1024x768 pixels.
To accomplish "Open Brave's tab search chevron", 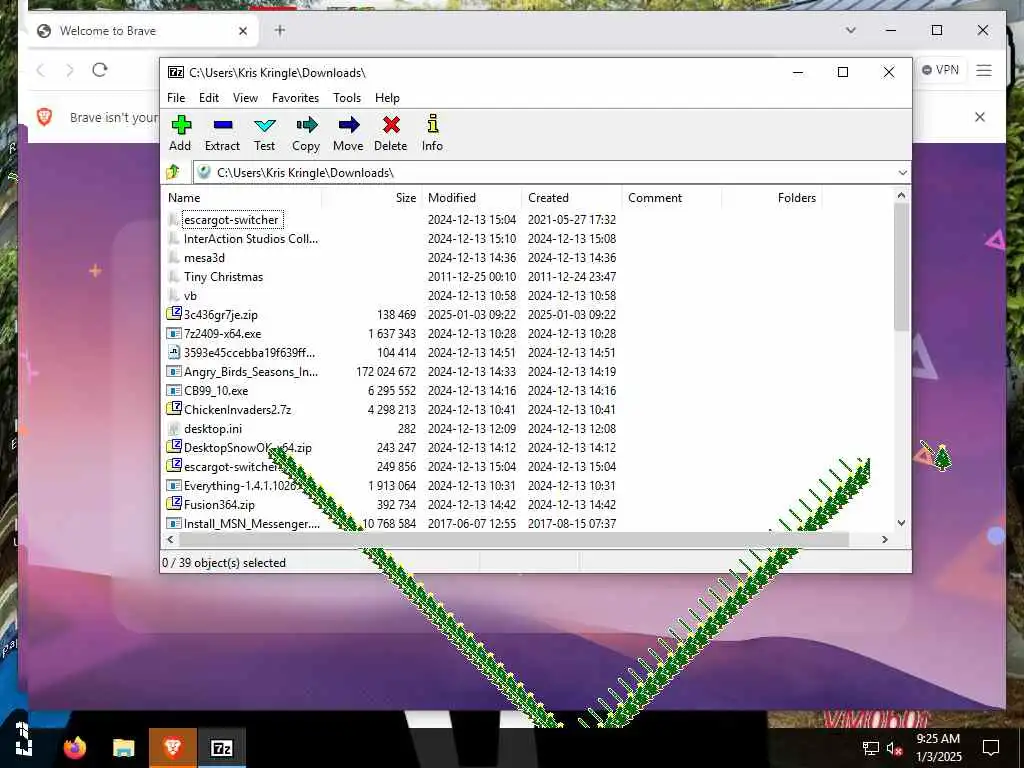I will point(850,30).
